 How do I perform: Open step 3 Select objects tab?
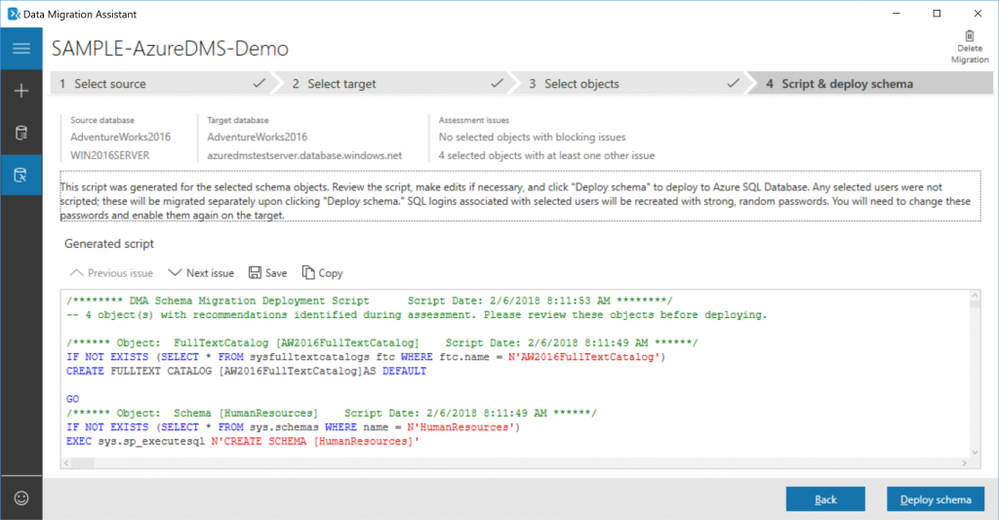click(633, 83)
